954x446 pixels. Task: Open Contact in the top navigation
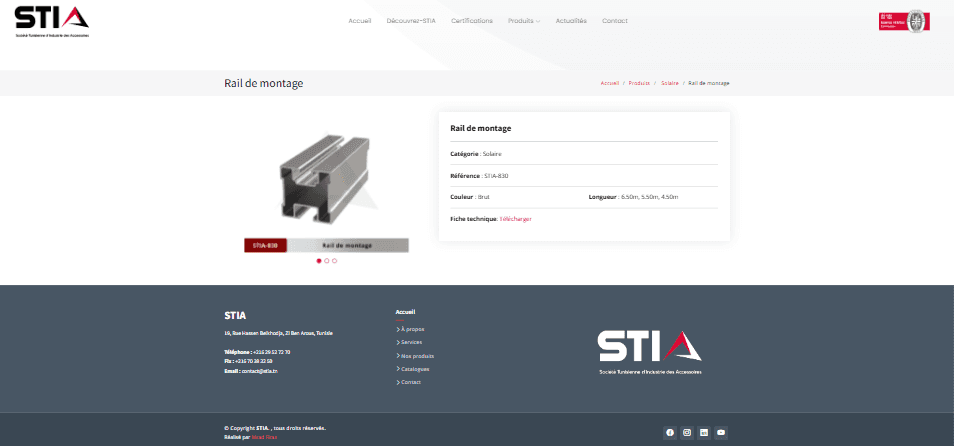click(x=615, y=21)
